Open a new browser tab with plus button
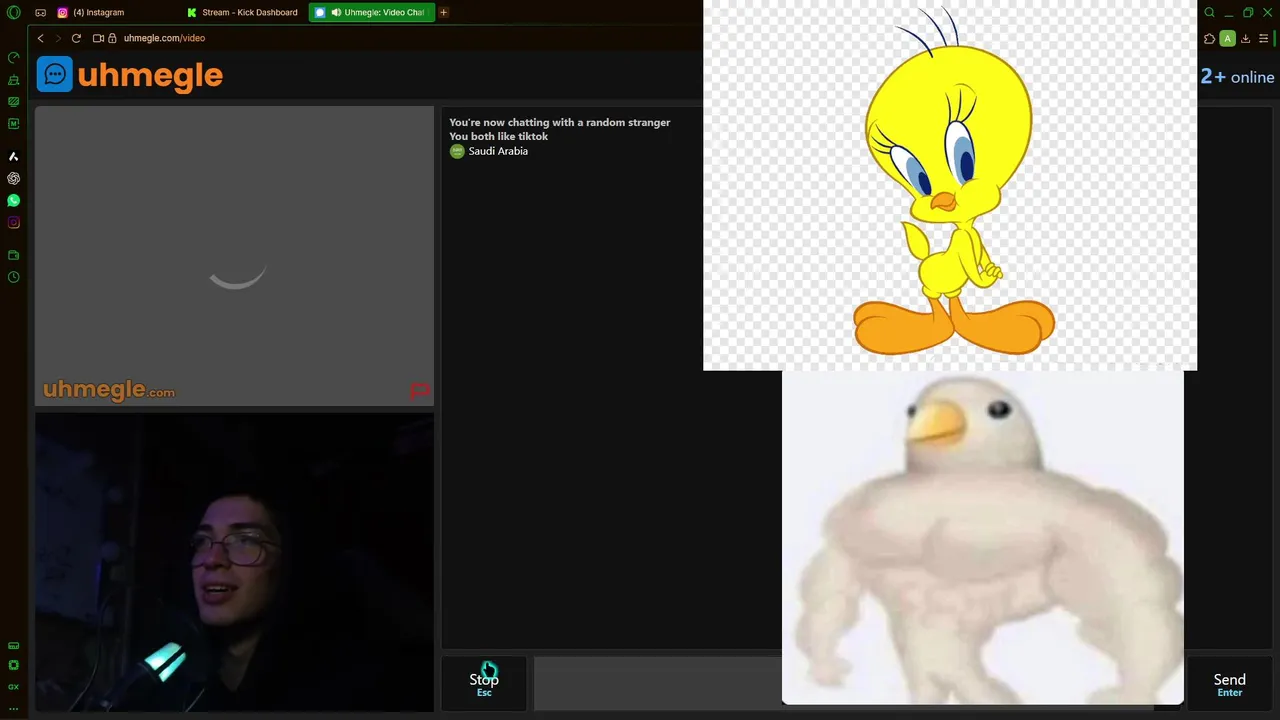 pos(443,12)
